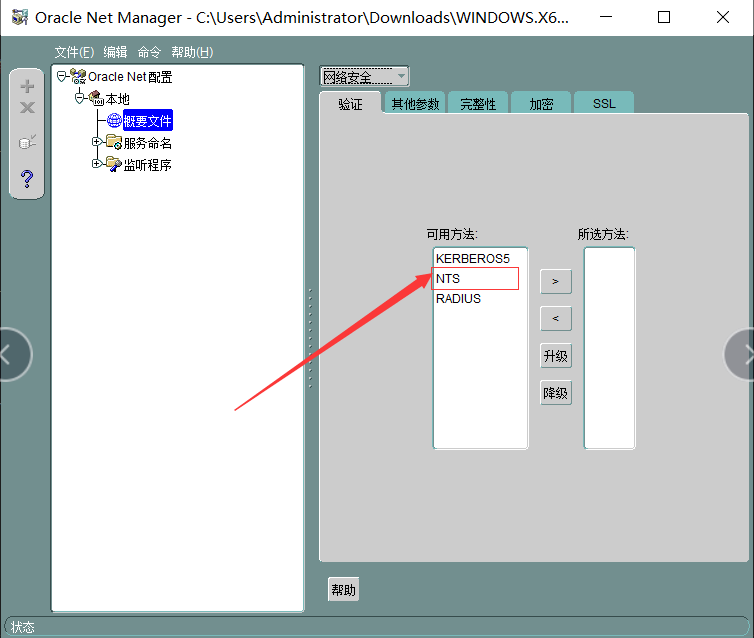Click the next image arrow on right edge
The width and height of the screenshot is (754, 638).
point(741,355)
